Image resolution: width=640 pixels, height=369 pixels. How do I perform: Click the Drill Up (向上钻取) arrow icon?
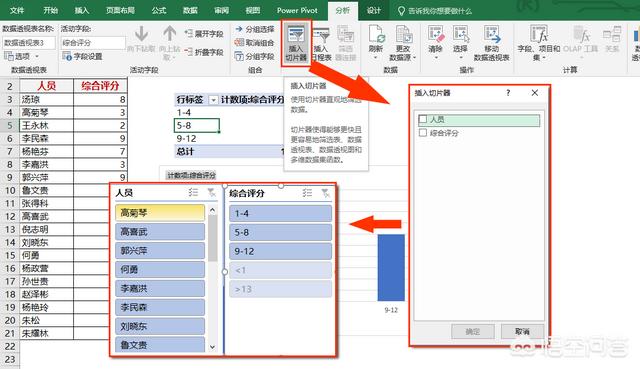pos(169,34)
